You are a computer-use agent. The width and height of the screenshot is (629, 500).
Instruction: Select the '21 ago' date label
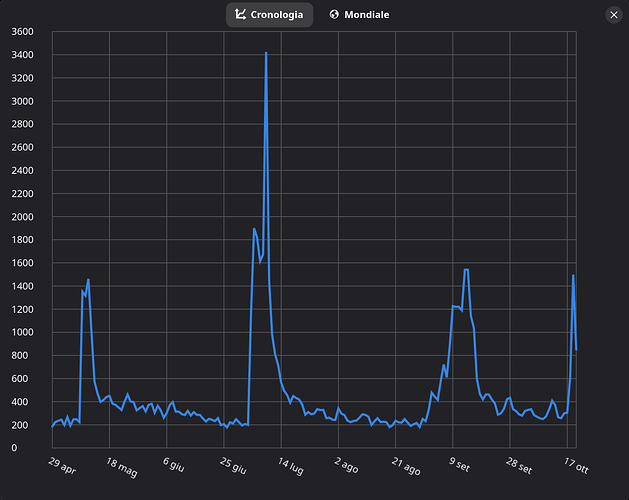point(405,467)
